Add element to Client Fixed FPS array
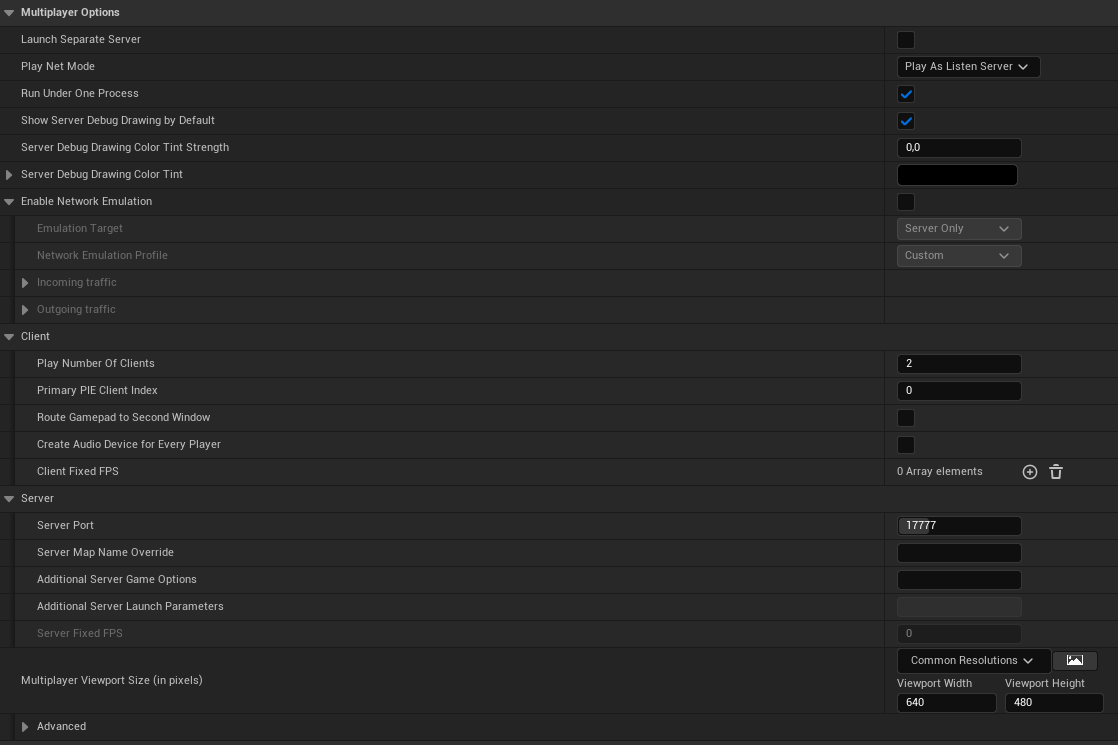 click(x=1030, y=472)
